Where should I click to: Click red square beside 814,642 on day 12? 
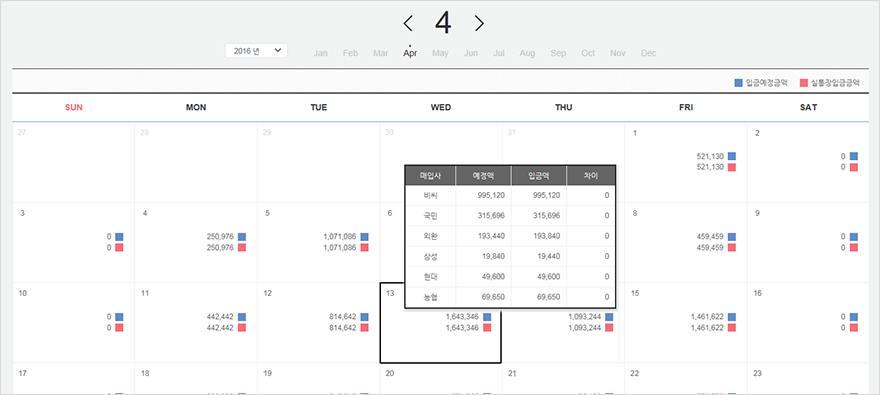point(364,328)
